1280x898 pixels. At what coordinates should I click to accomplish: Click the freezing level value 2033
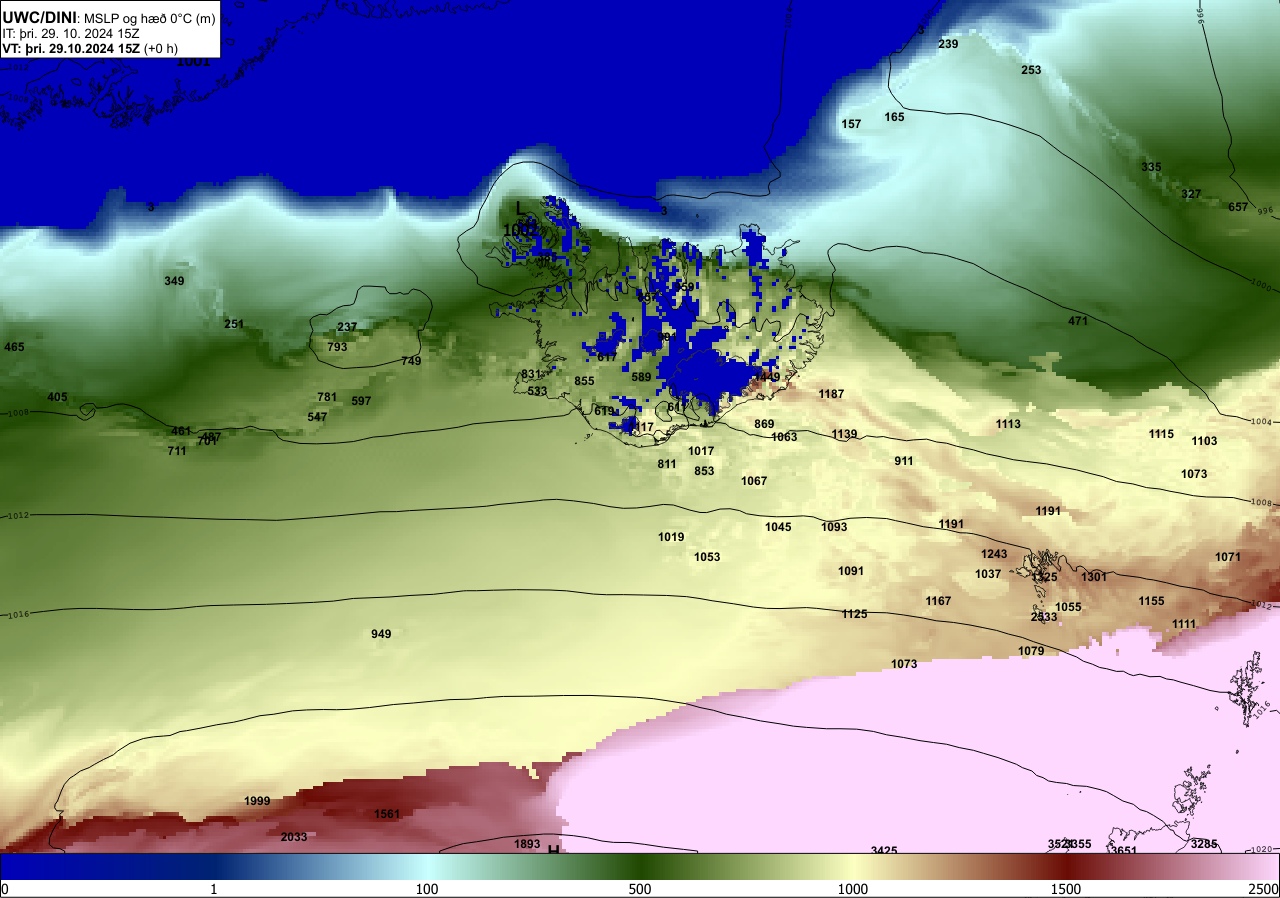294,837
